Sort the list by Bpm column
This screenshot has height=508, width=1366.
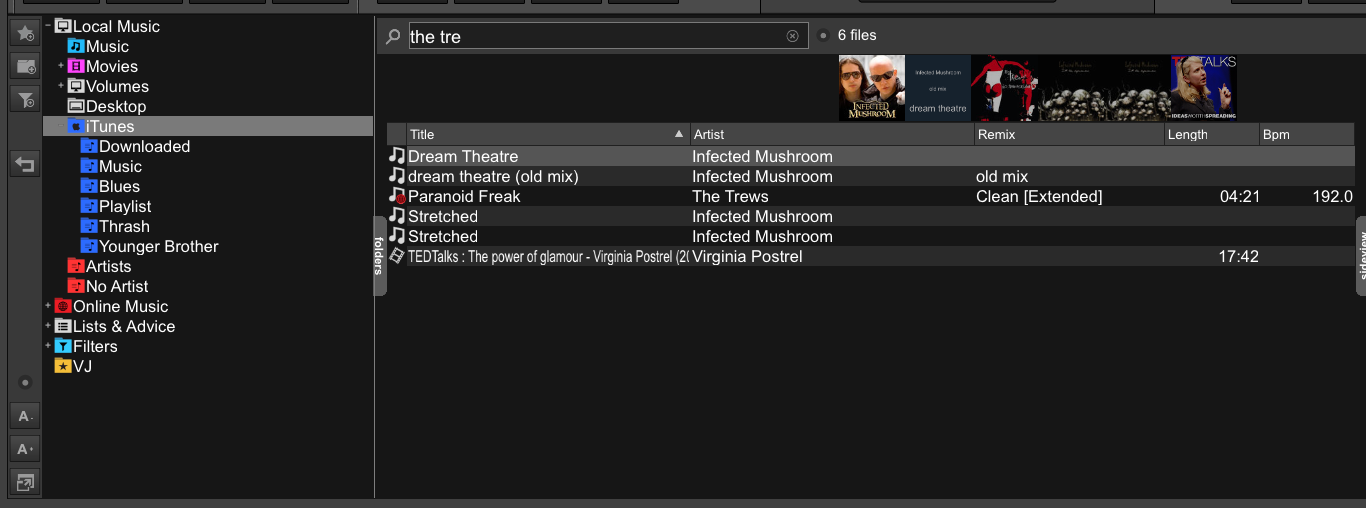tap(1306, 134)
